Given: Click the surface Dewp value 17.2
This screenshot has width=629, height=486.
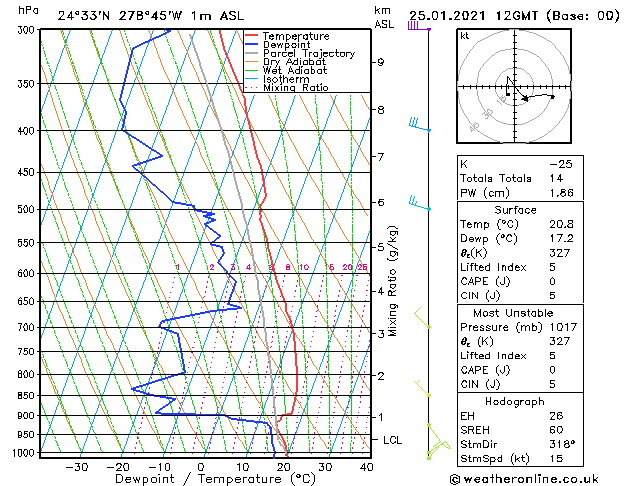Looking at the screenshot, I should click(x=561, y=239).
